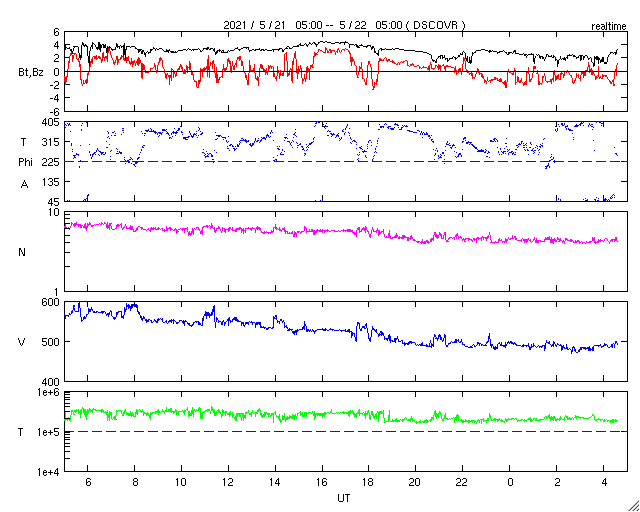This screenshot has width=640, height=512.
Task: Click the "12" hour tick on the UT axis
Action: pos(229,483)
